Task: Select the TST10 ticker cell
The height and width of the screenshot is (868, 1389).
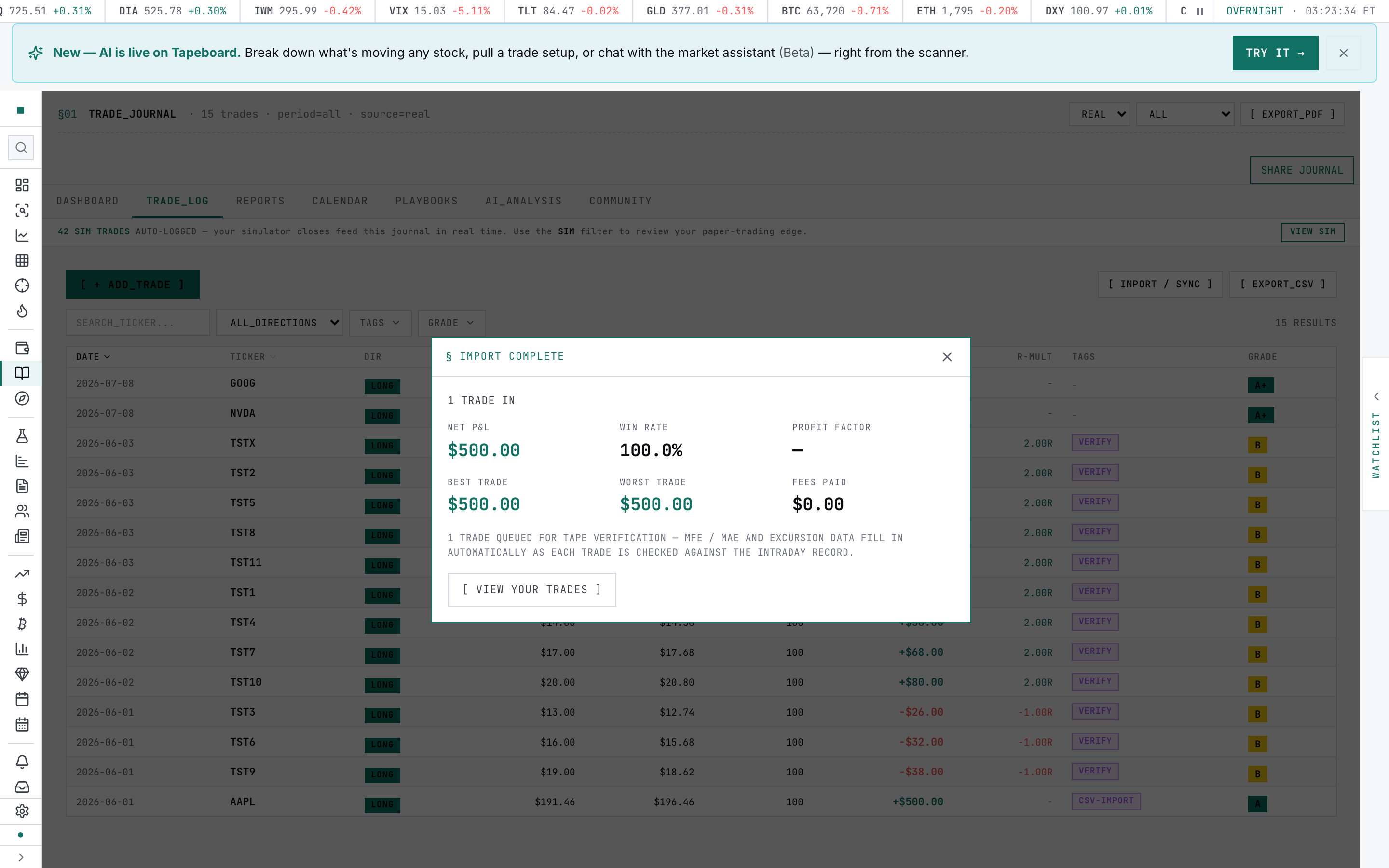Action: coord(245,682)
